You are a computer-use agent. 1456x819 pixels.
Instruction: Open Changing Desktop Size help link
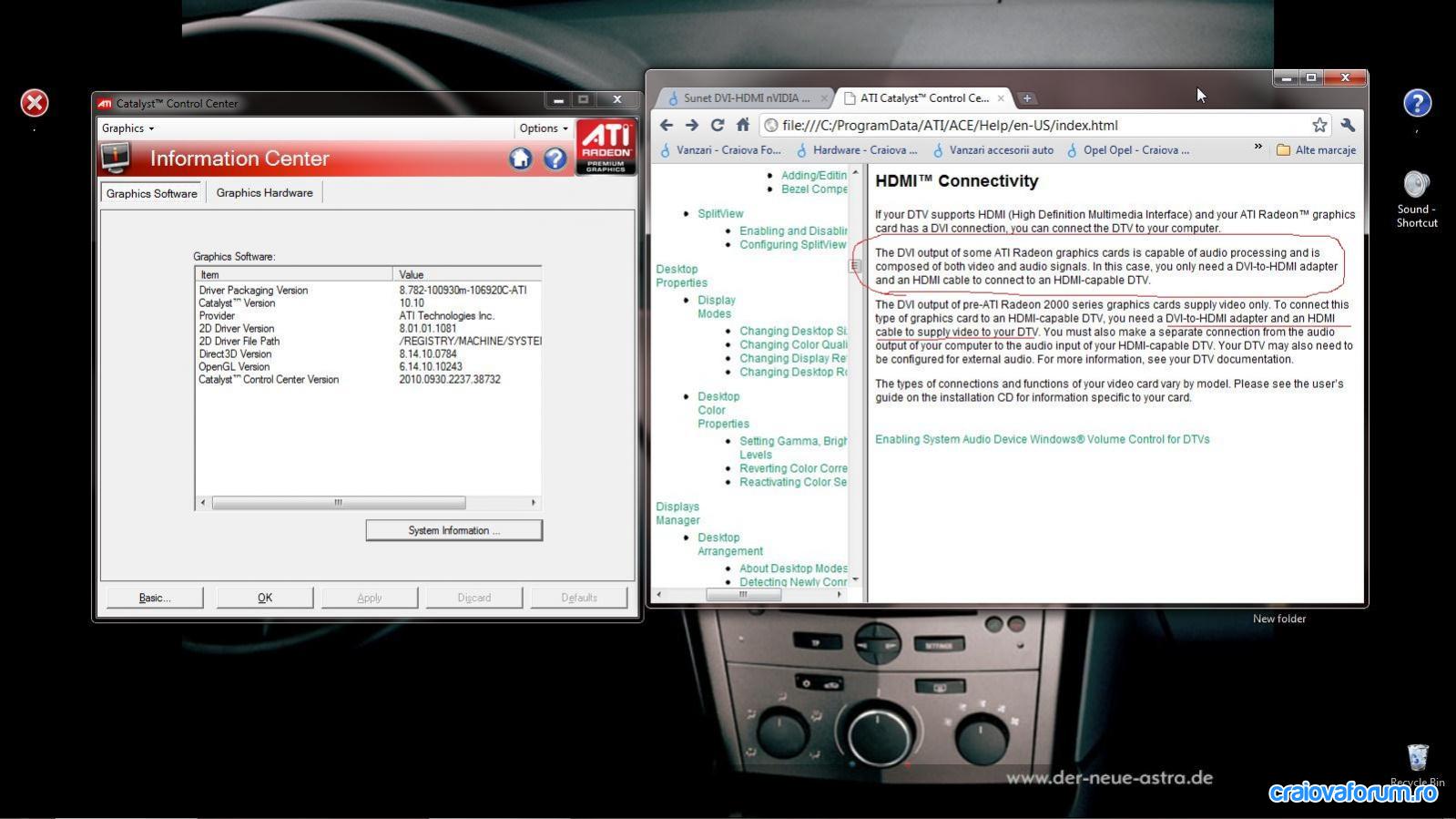click(793, 332)
